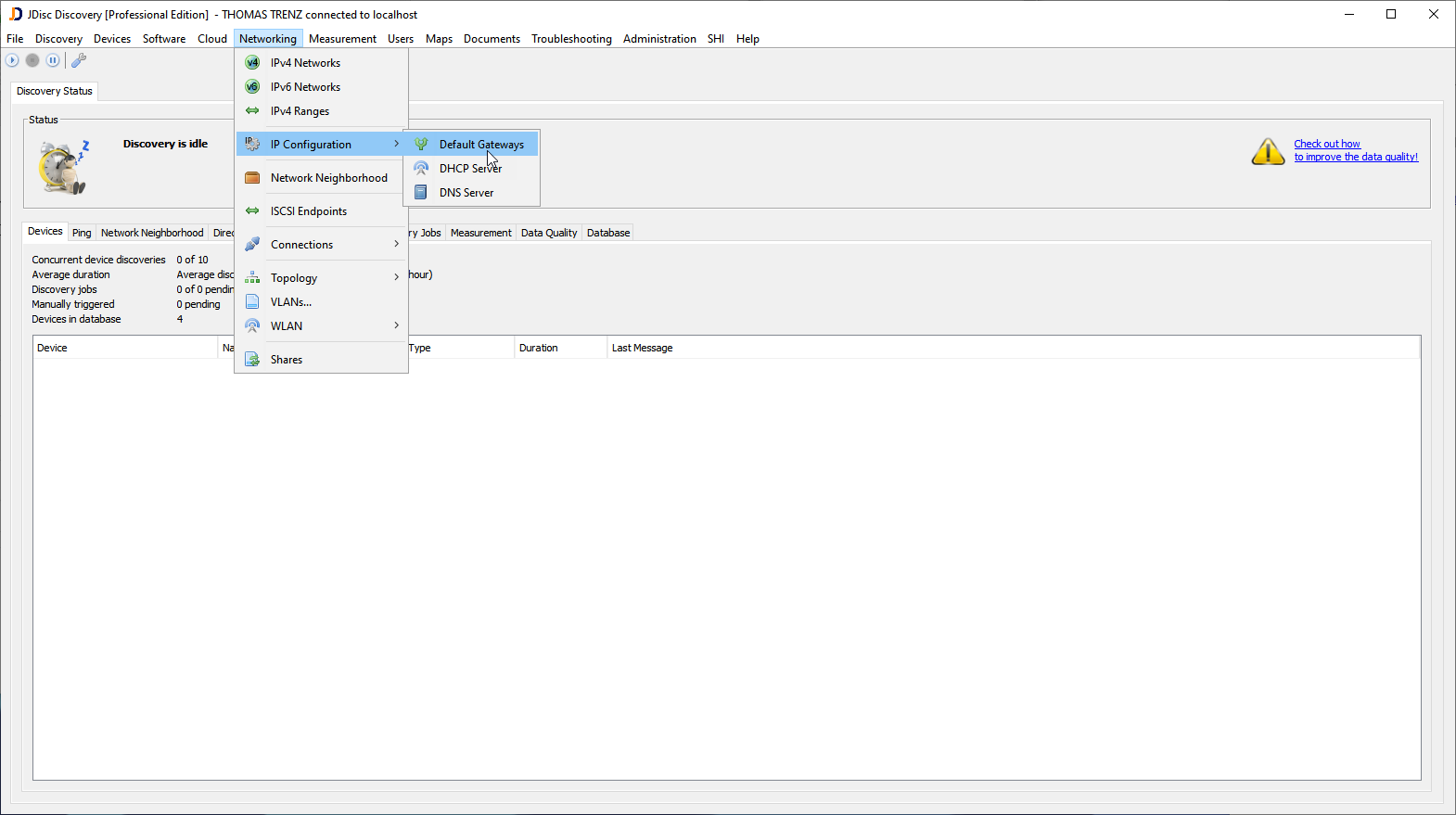The width and height of the screenshot is (1456, 815).
Task: Open the SHI menu
Action: tap(716, 39)
